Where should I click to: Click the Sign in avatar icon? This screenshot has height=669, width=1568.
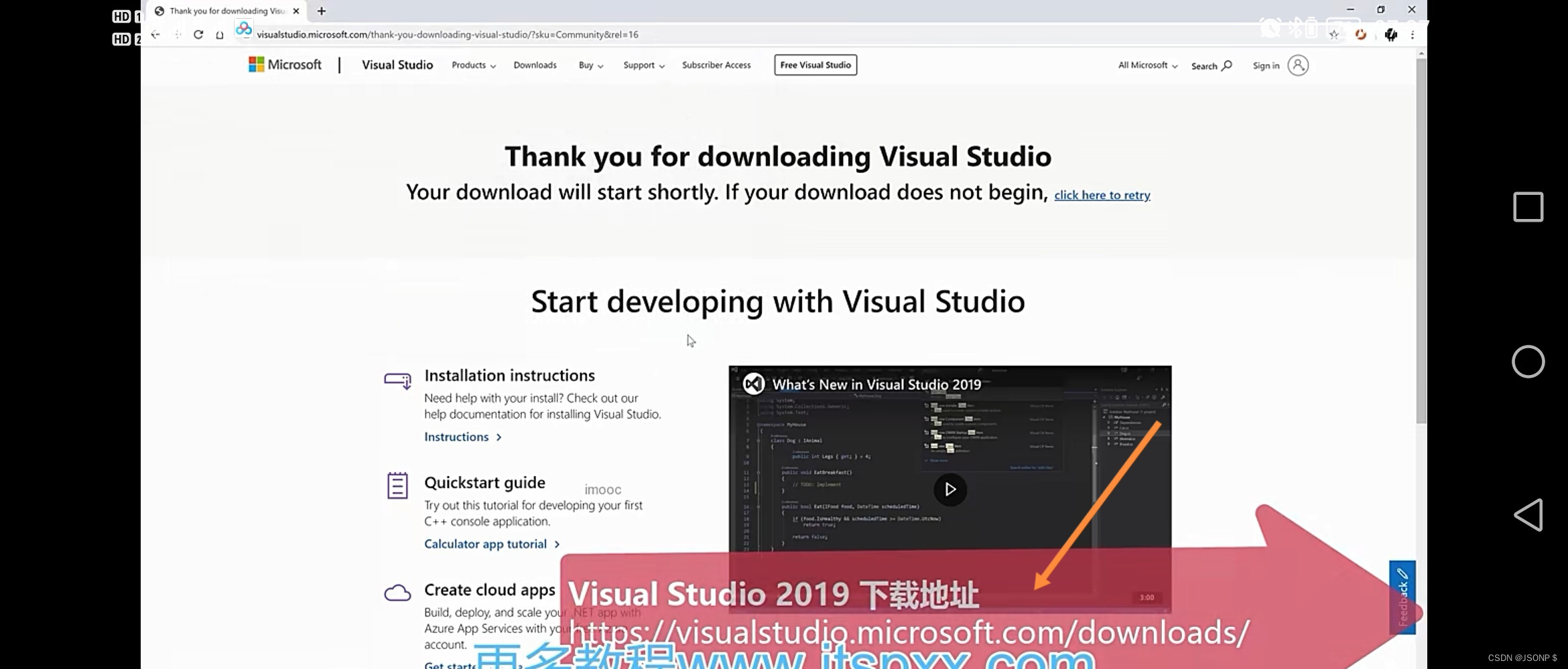point(1298,66)
